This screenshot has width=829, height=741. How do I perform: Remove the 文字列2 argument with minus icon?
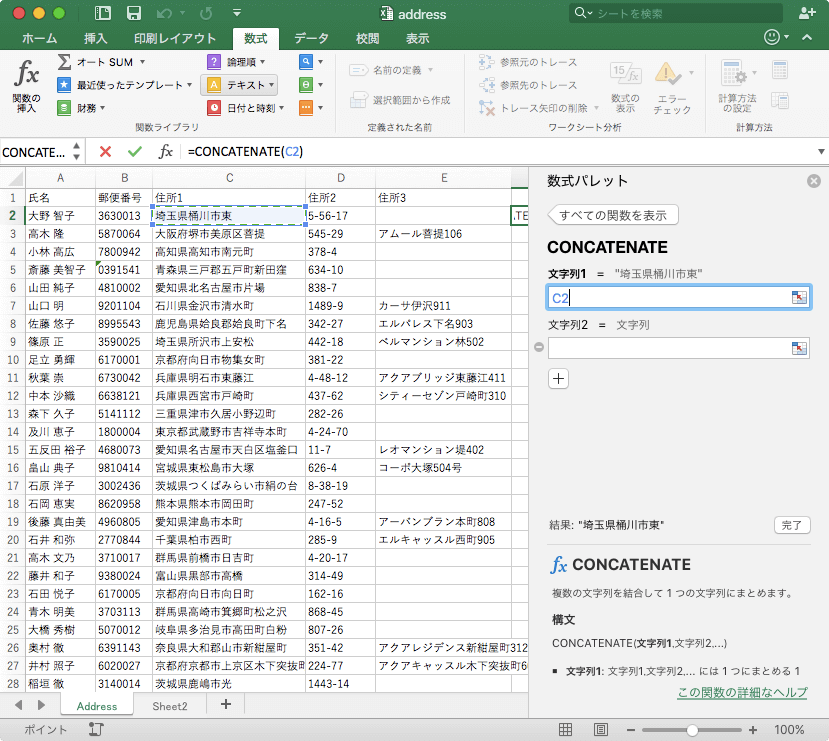539,347
